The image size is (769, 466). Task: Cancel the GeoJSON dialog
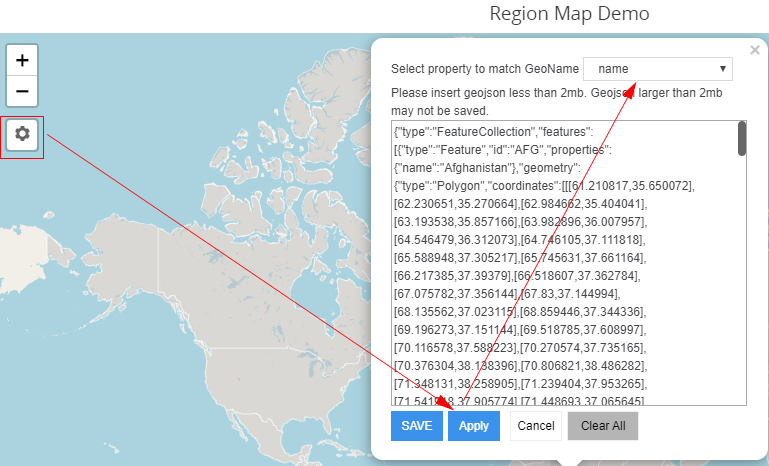(536, 425)
